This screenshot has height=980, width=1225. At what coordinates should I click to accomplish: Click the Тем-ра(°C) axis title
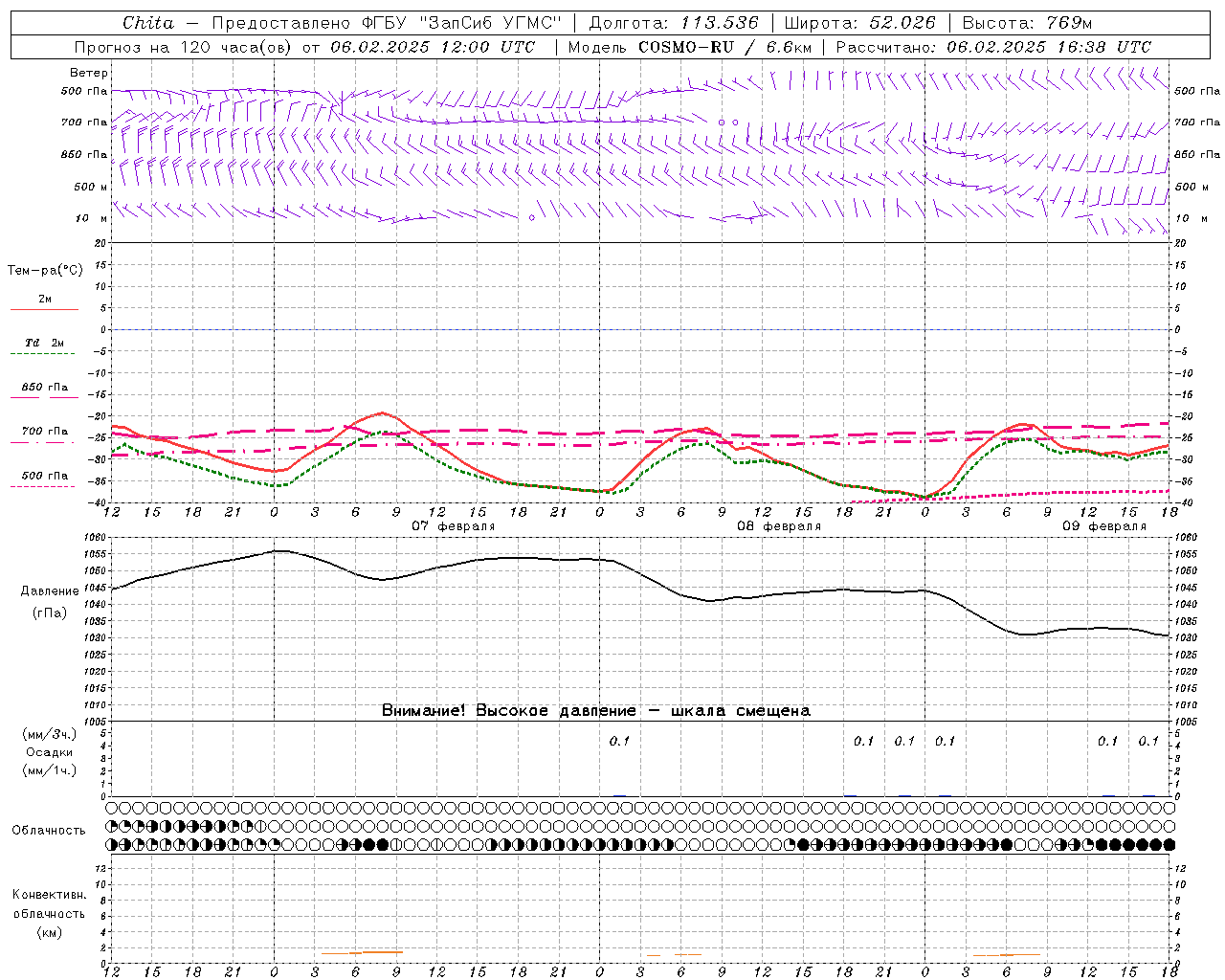click(45, 270)
